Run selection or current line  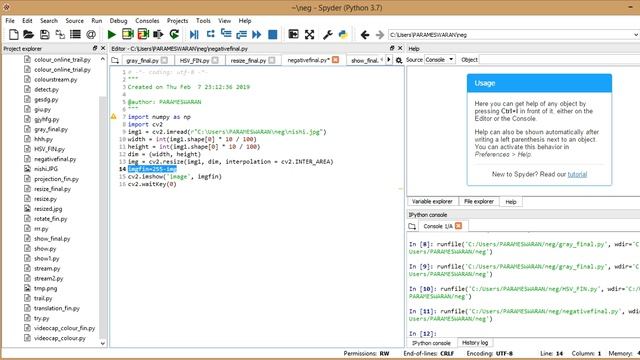click(158, 35)
